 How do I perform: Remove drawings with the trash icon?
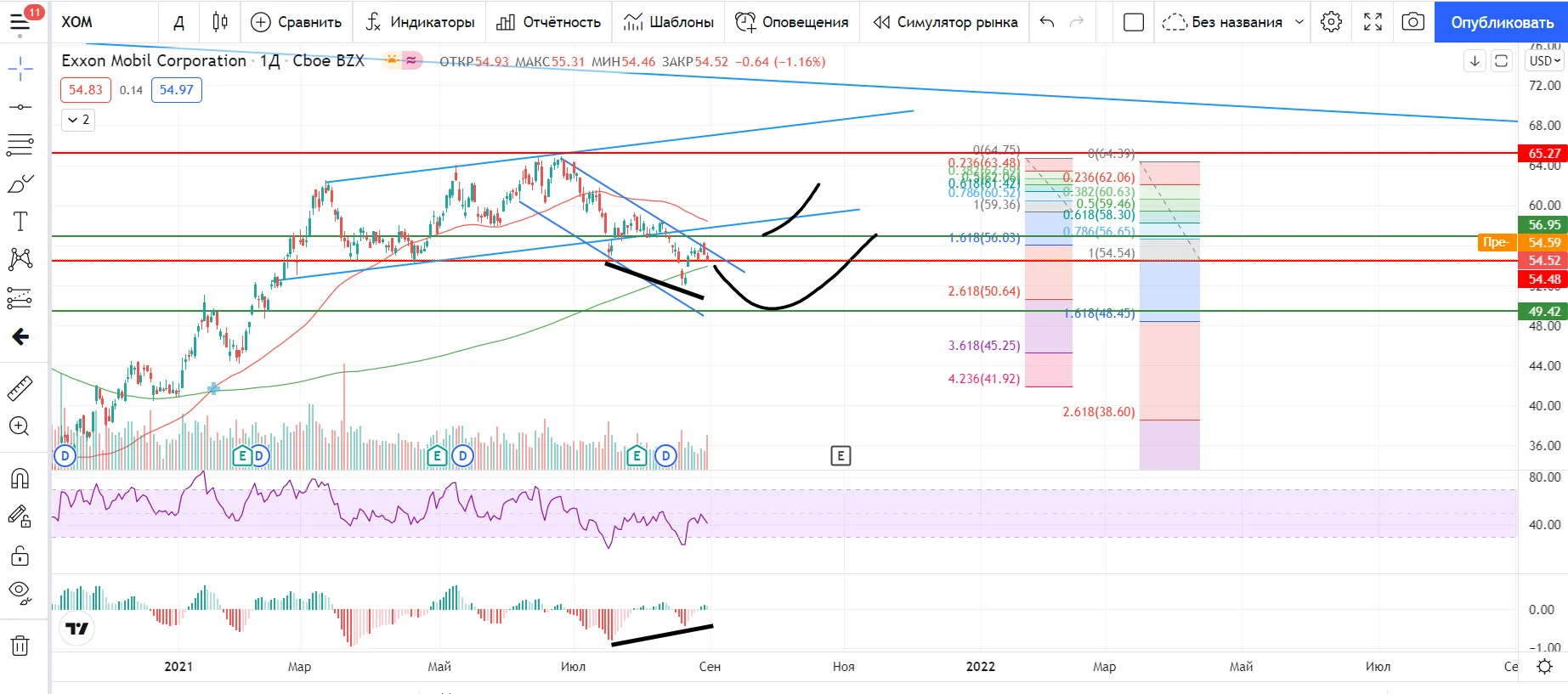20,646
